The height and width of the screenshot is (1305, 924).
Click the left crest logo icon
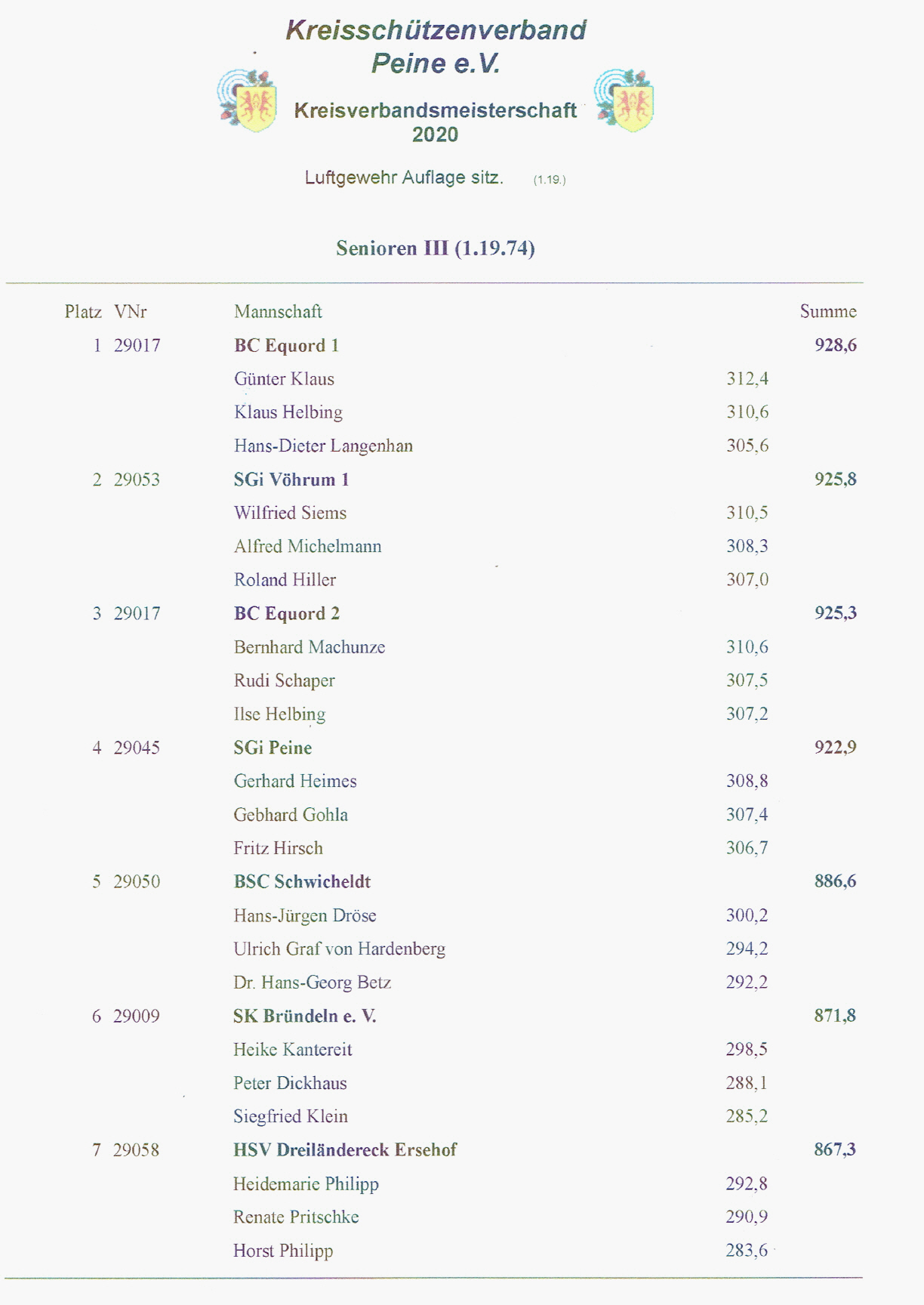coord(248,100)
